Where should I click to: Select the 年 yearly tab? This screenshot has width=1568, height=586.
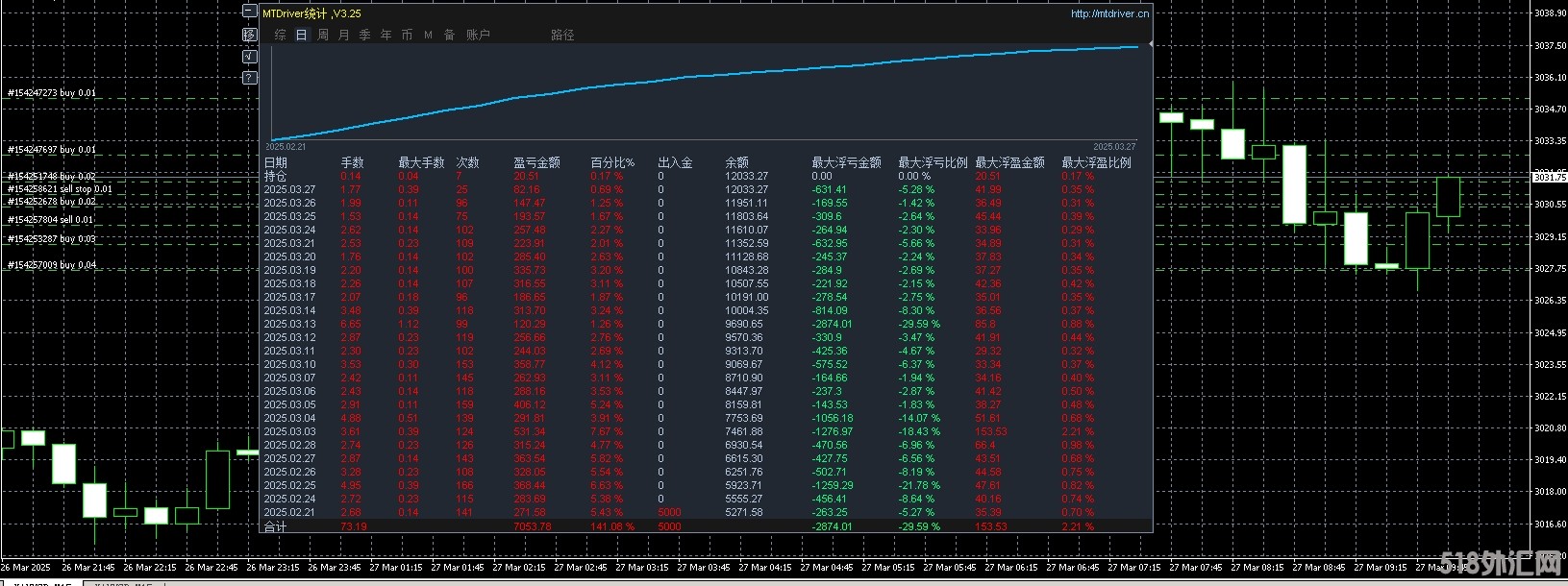click(x=386, y=35)
